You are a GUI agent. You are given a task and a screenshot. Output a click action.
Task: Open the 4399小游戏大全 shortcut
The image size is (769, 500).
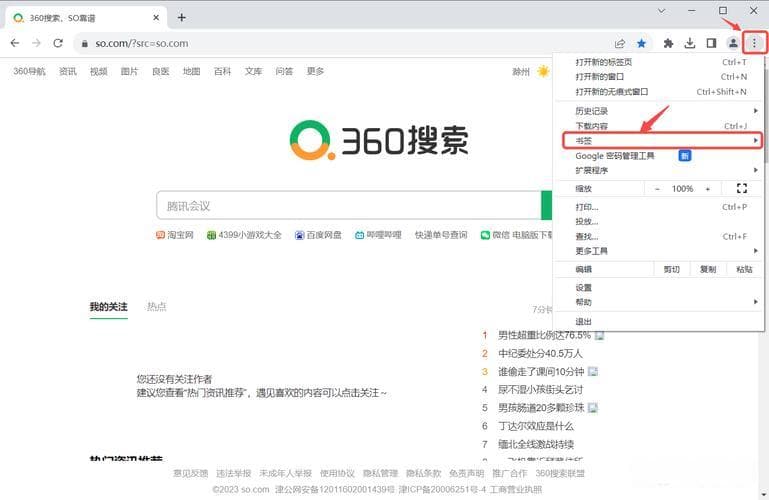pyautogui.click(x=244, y=235)
